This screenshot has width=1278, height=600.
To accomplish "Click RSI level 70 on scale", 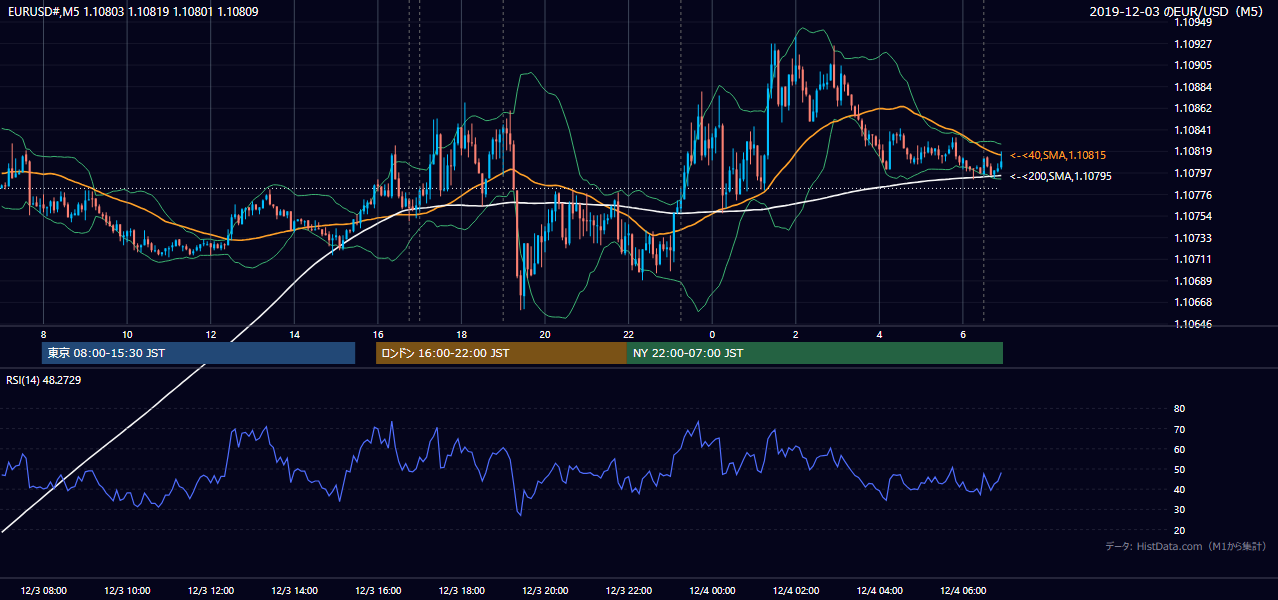I will pyautogui.click(x=1179, y=429).
